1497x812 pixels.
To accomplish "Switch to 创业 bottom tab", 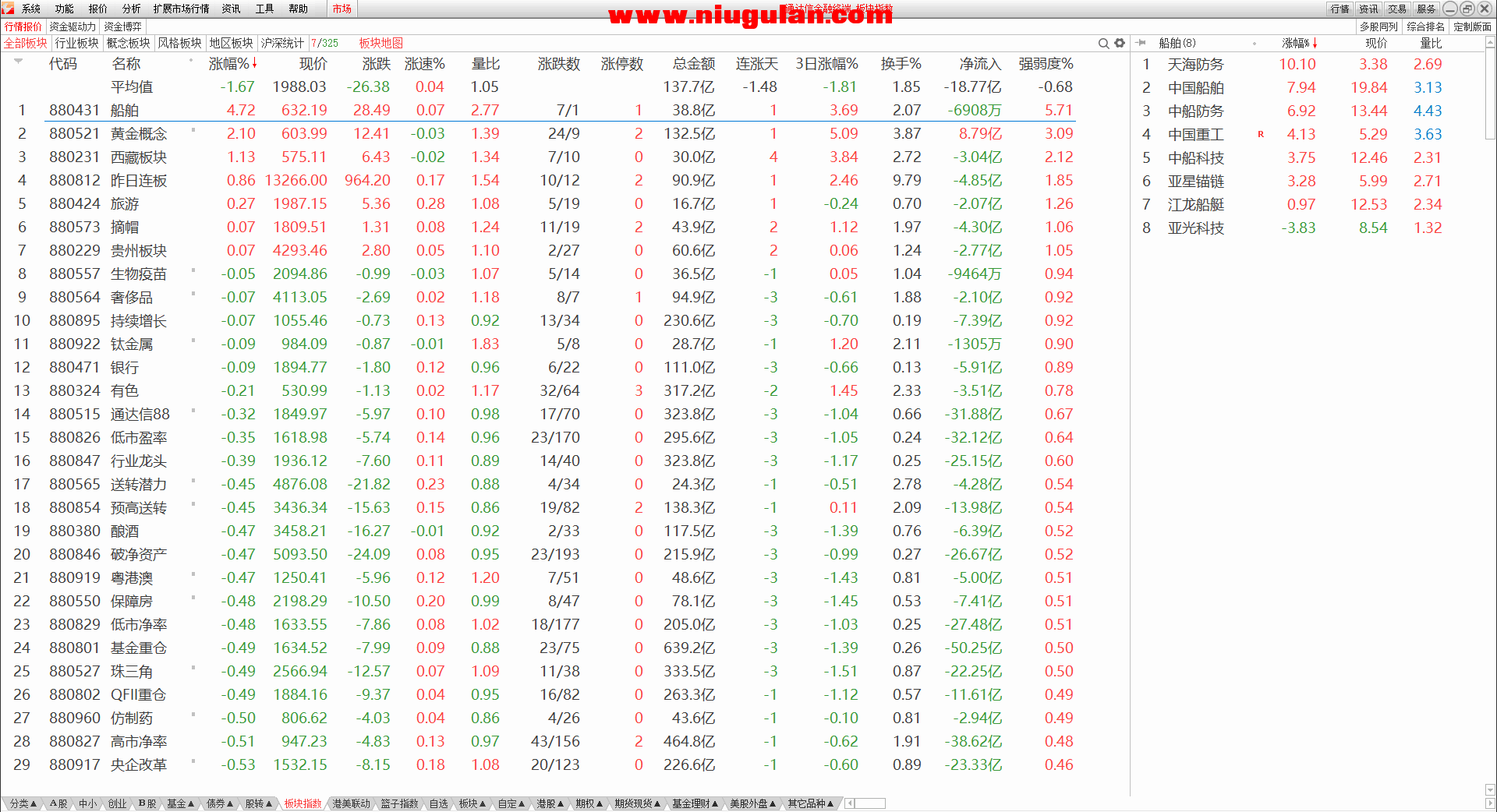I will [x=117, y=803].
